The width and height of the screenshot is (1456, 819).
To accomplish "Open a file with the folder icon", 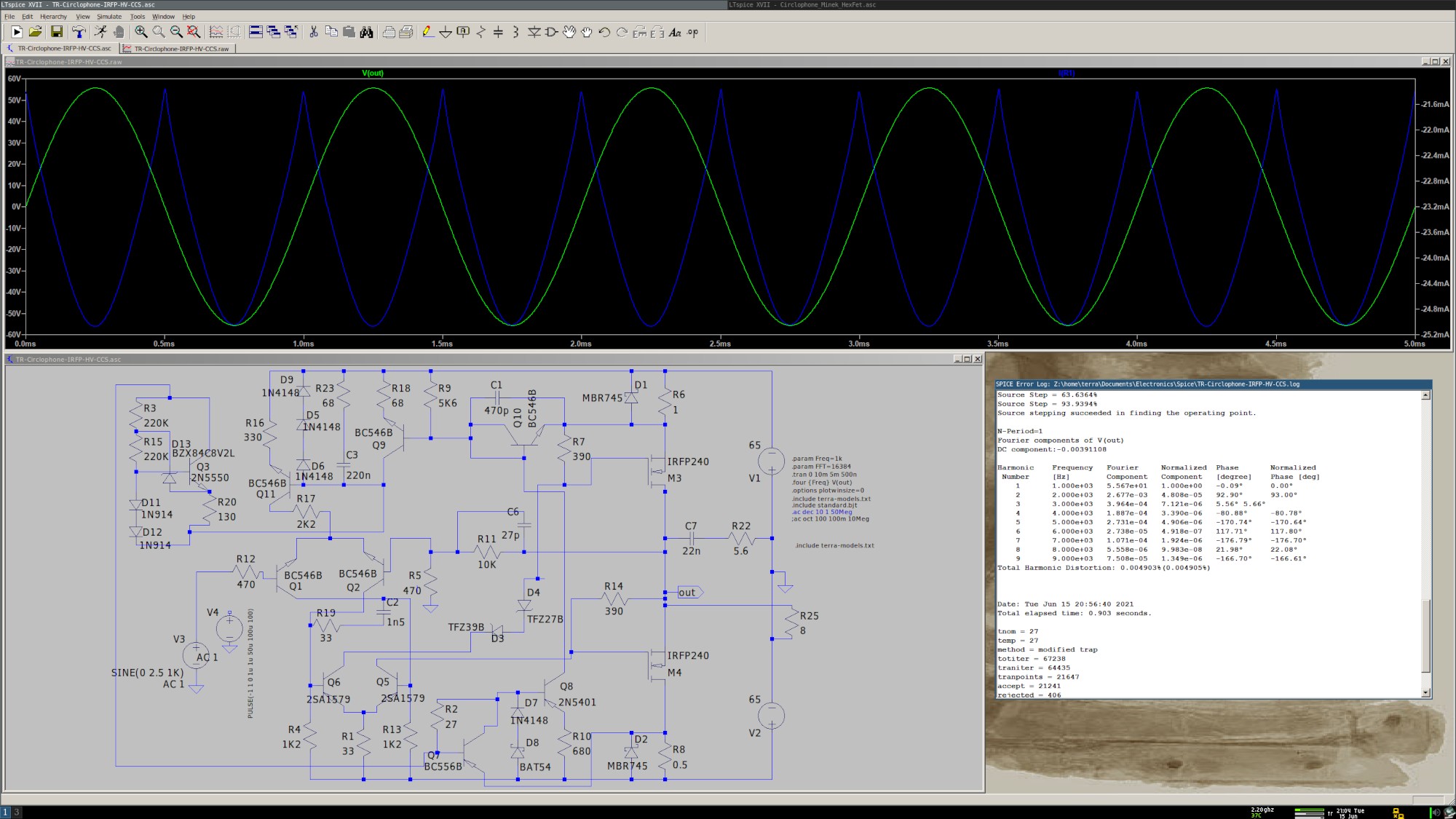I will coord(35,32).
